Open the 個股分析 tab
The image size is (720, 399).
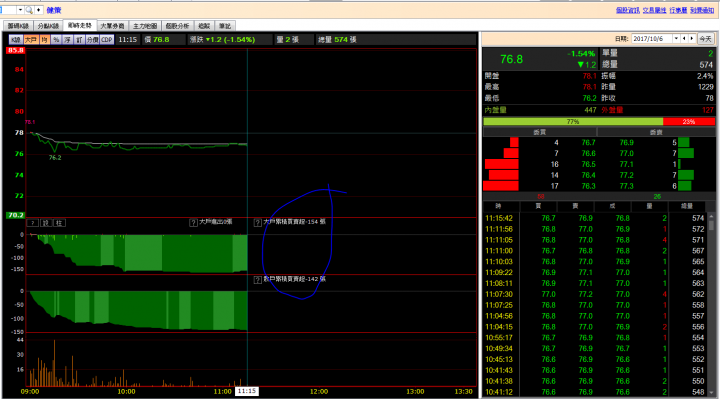(x=177, y=26)
